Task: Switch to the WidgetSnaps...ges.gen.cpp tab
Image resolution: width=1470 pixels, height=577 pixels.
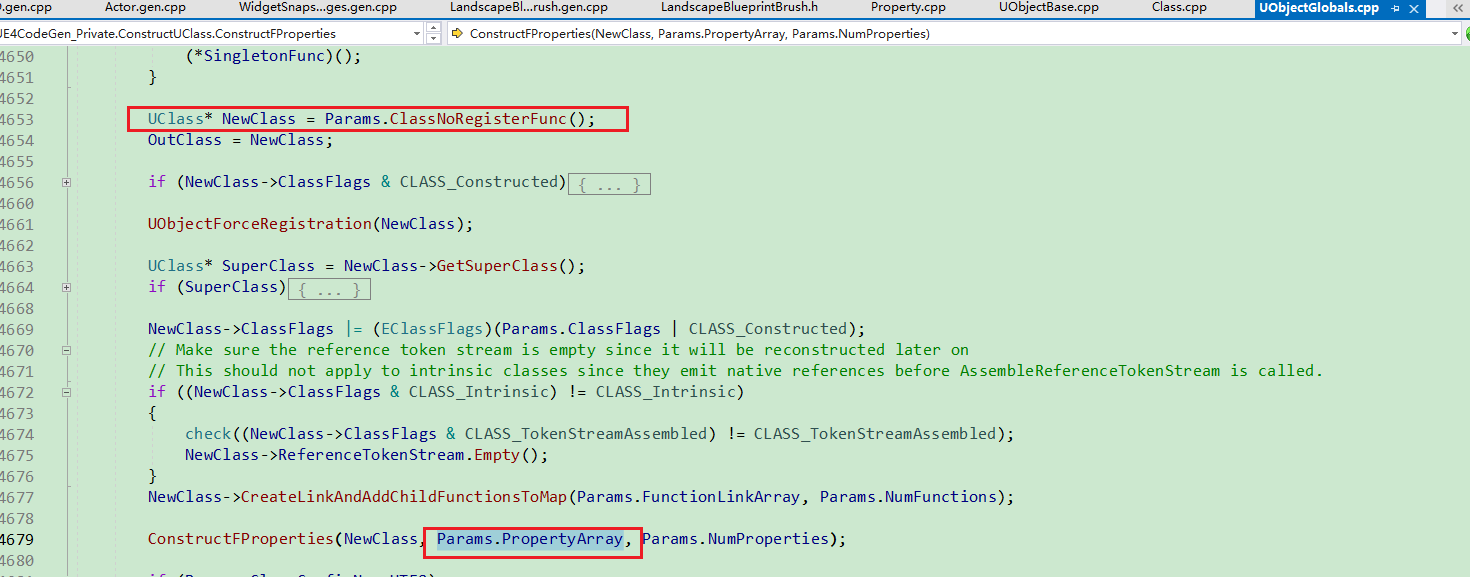Action: (x=317, y=7)
